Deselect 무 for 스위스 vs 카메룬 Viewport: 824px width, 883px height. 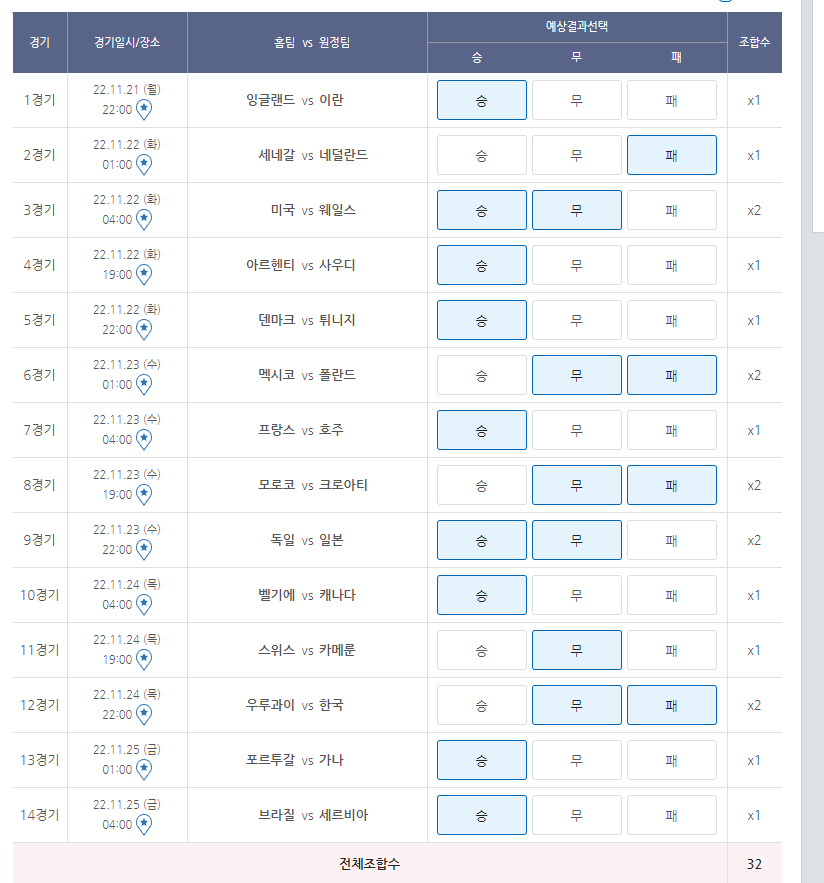pos(577,650)
